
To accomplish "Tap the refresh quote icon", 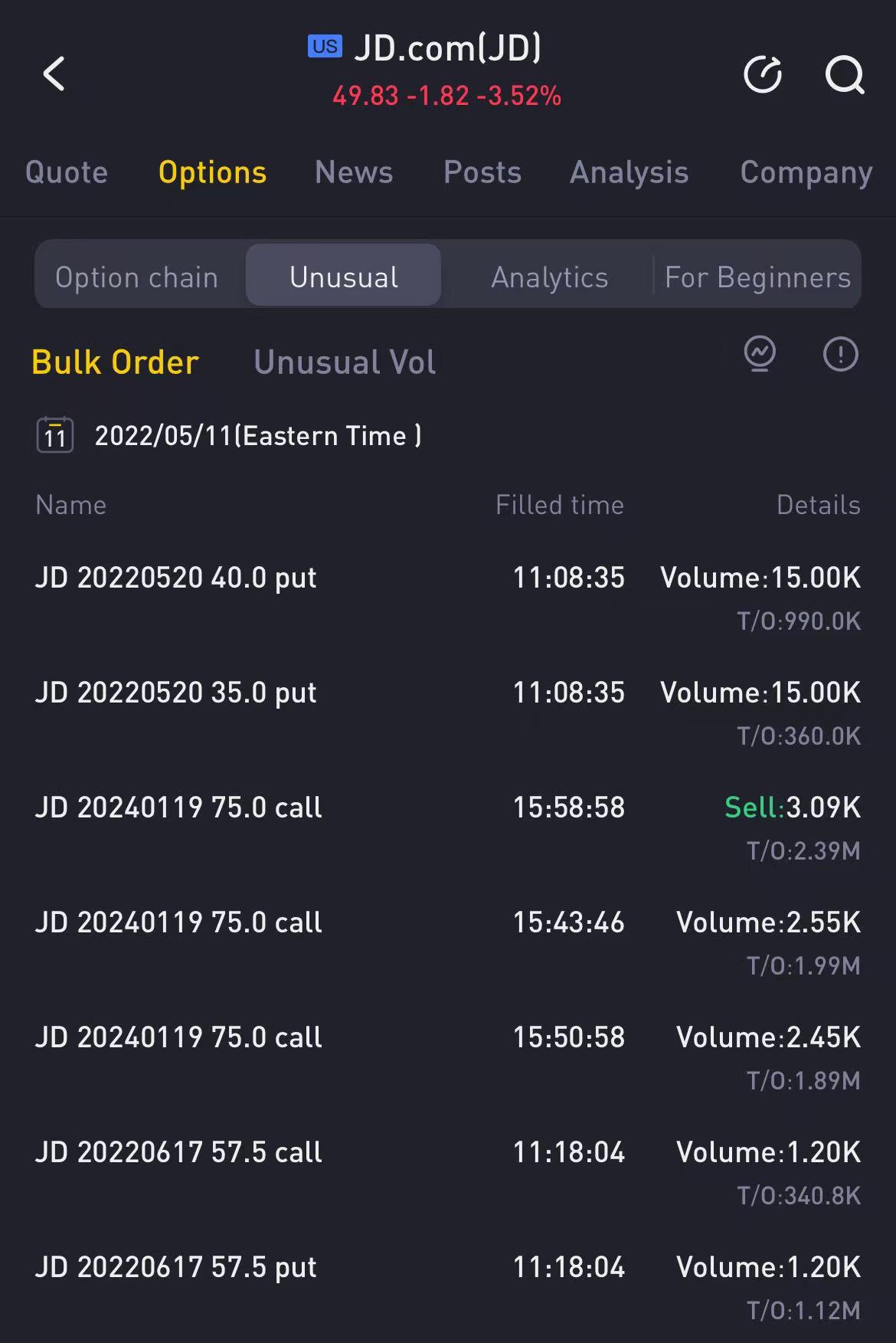I will coord(763,74).
